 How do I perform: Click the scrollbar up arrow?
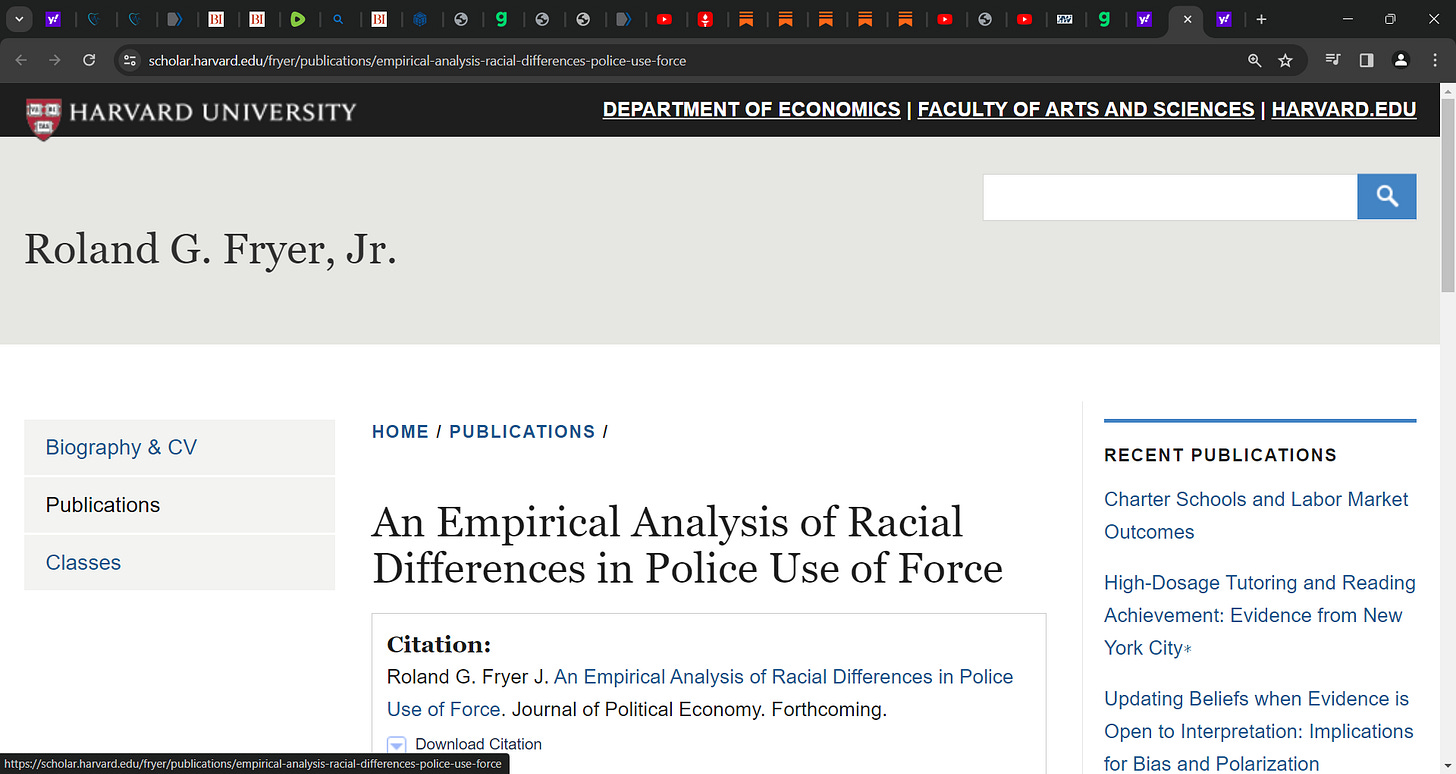[1447, 90]
